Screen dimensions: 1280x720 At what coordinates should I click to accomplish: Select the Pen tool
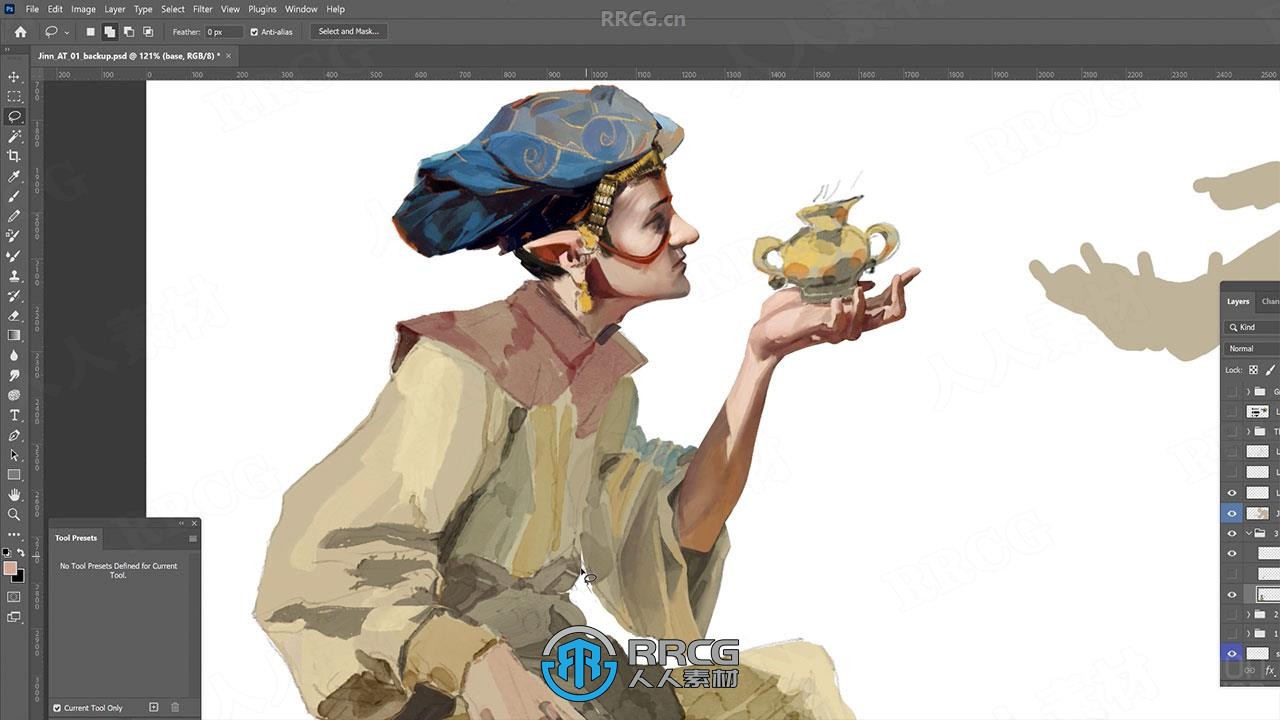pos(14,435)
